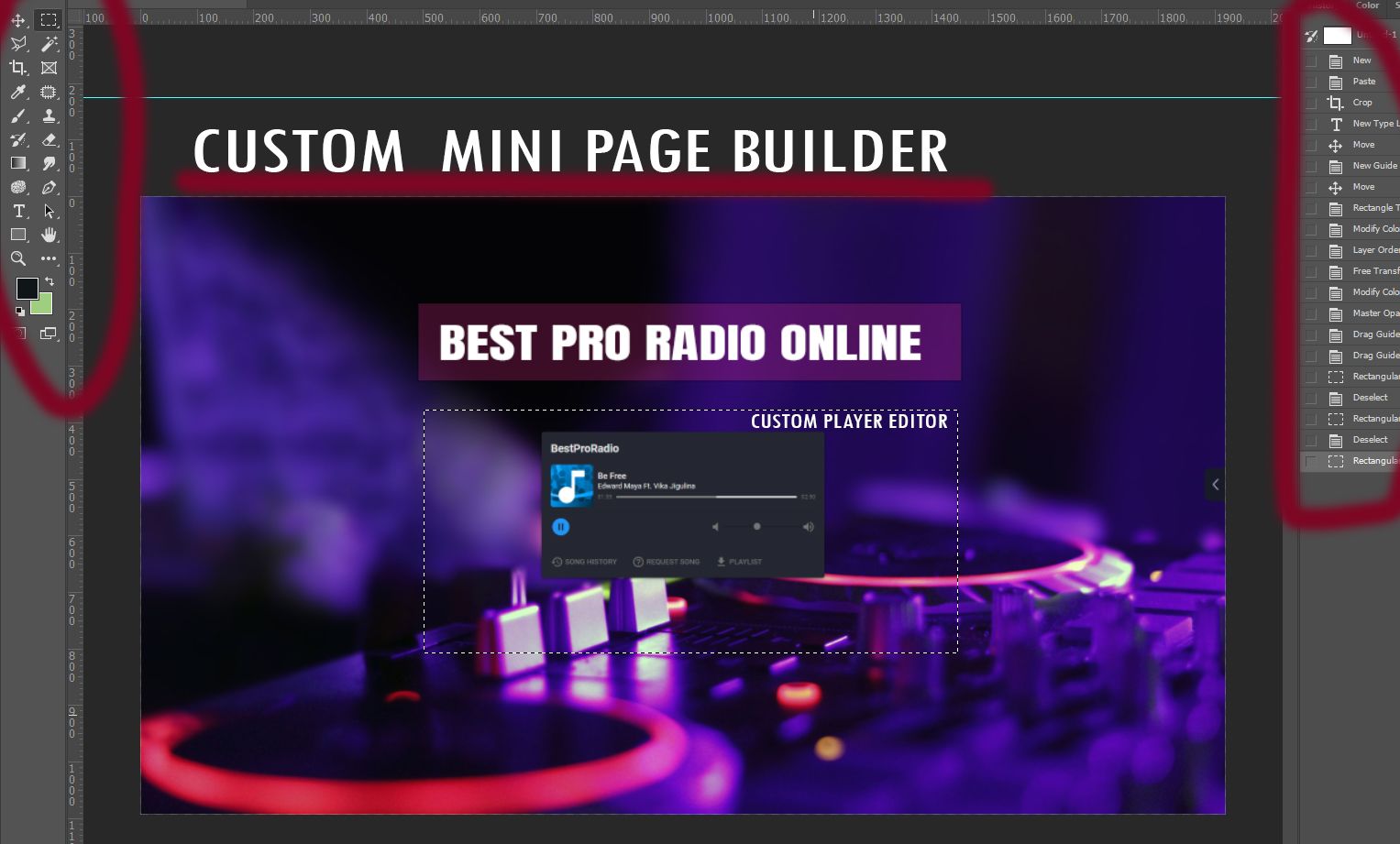Screen dimensions: 1400x844
Task: Collapse the side panel using the left-pointing chevron
Action: click(1215, 484)
